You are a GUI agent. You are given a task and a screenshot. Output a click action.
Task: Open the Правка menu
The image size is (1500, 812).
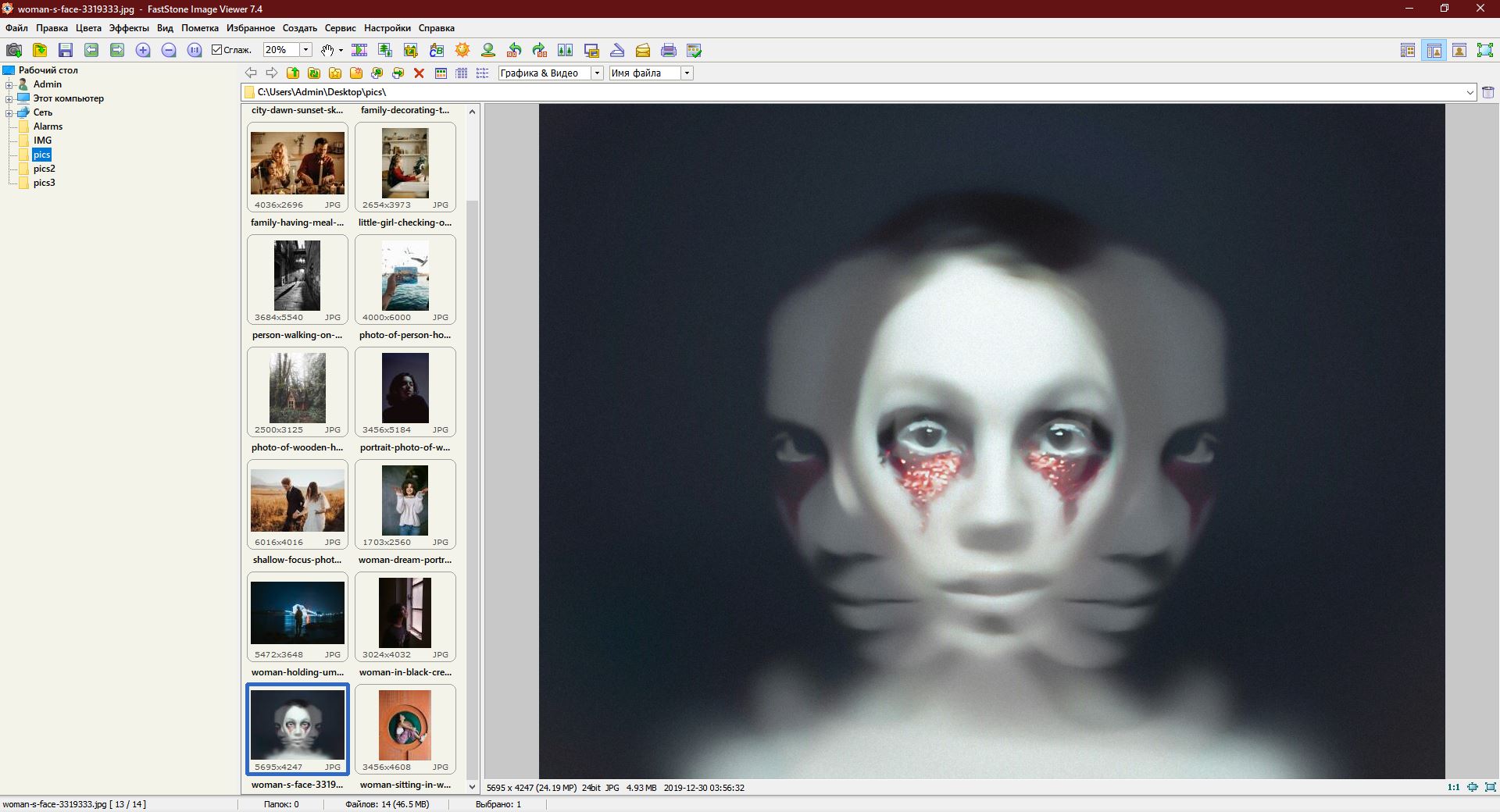pos(52,28)
